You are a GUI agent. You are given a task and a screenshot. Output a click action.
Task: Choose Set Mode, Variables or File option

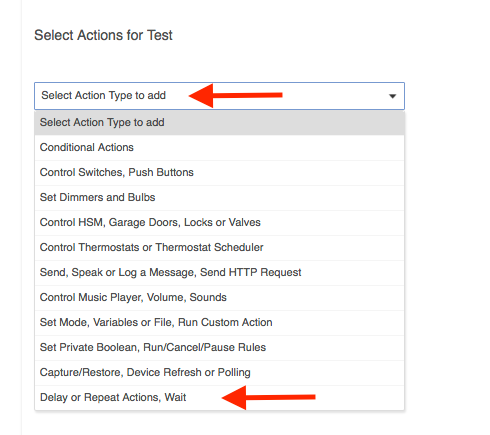(219, 322)
